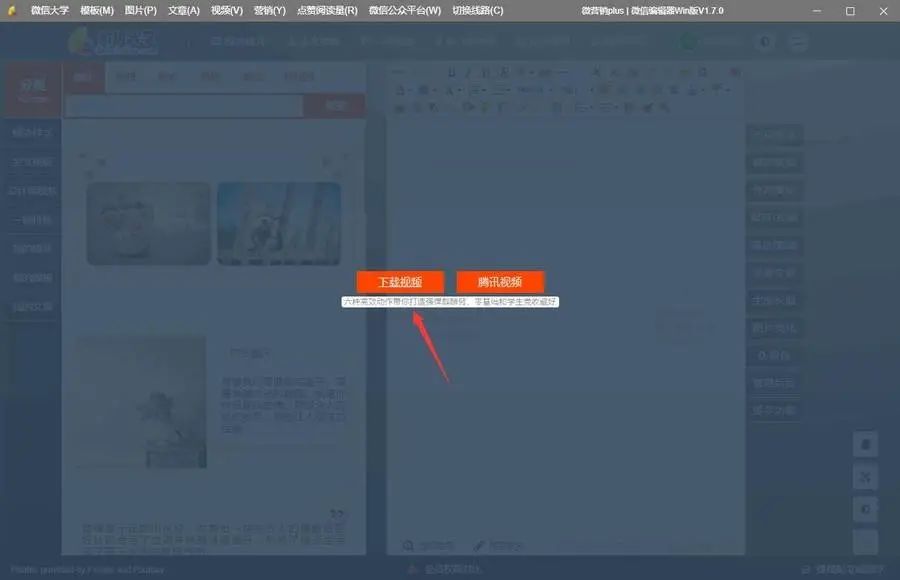Minimize the 微营销plus window
900x580 pixels.
(817, 10)
